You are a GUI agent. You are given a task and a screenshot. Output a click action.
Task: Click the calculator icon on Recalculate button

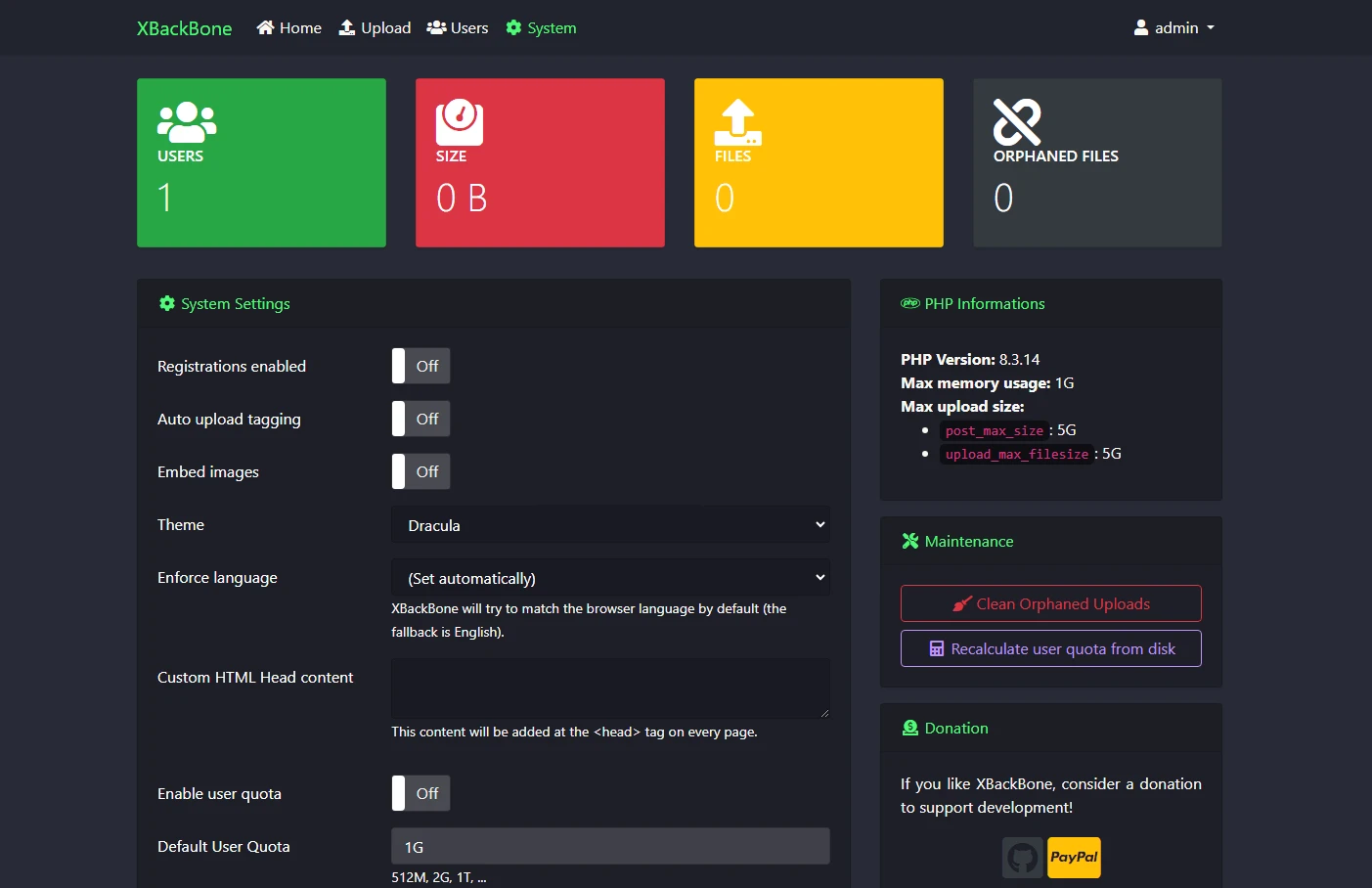point(937,649)
